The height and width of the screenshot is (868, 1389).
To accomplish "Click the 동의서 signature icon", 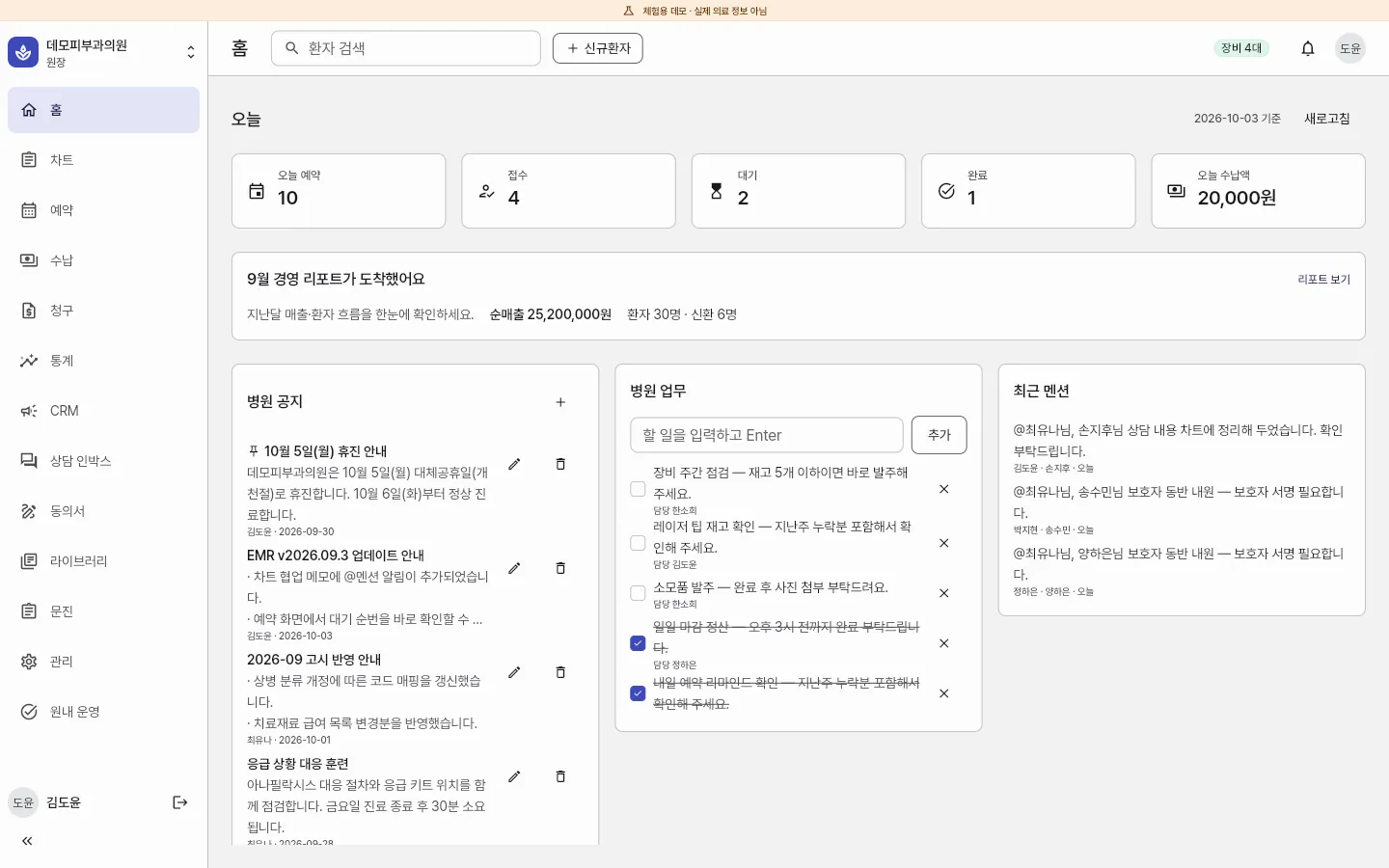I will click(29, 511).
